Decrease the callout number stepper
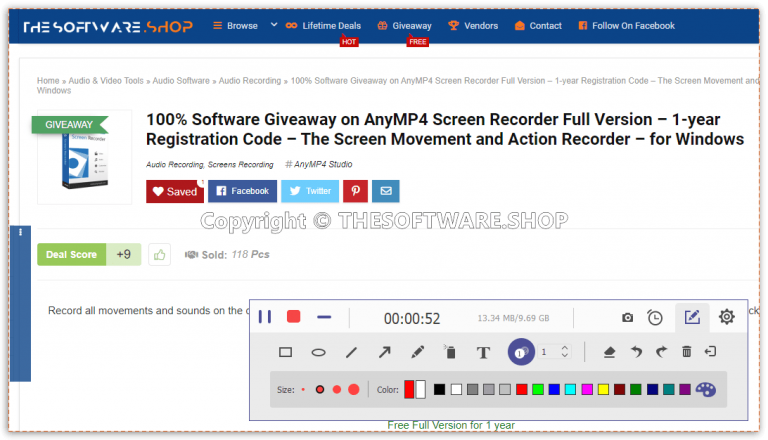Screen dimensions: 768x440 (565, 355)
